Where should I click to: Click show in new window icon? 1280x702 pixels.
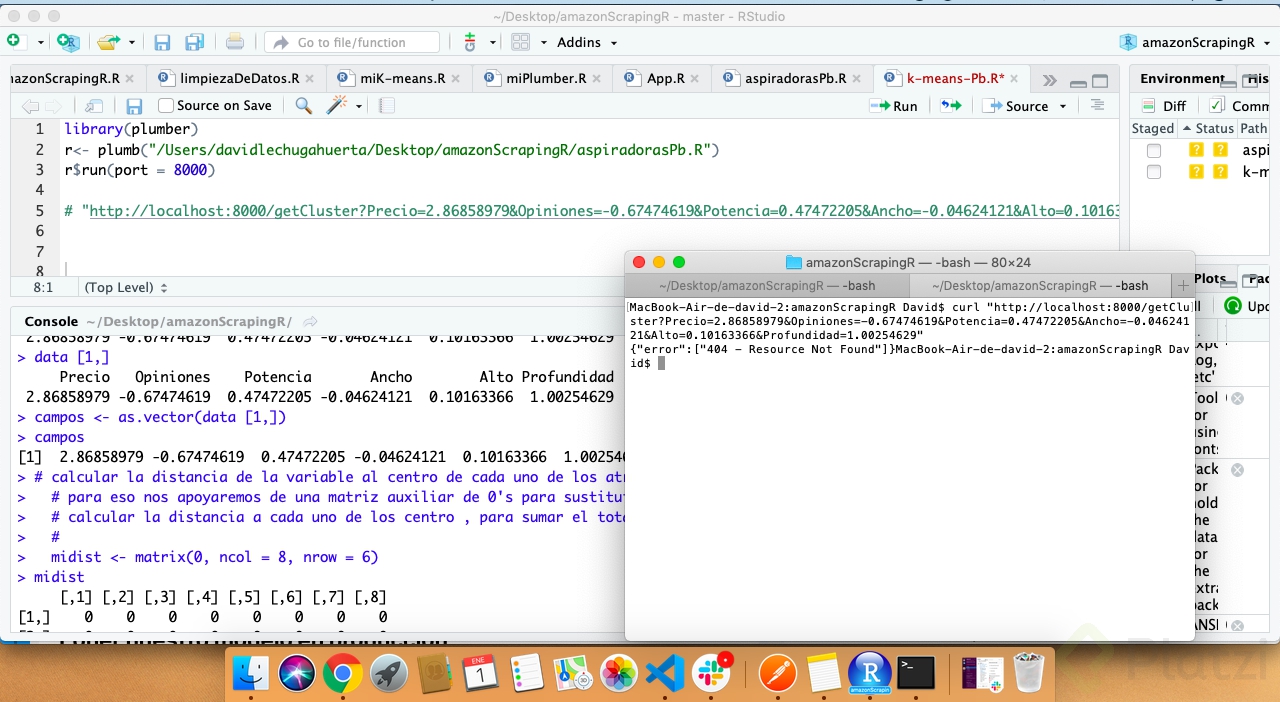tap(94, 106)
